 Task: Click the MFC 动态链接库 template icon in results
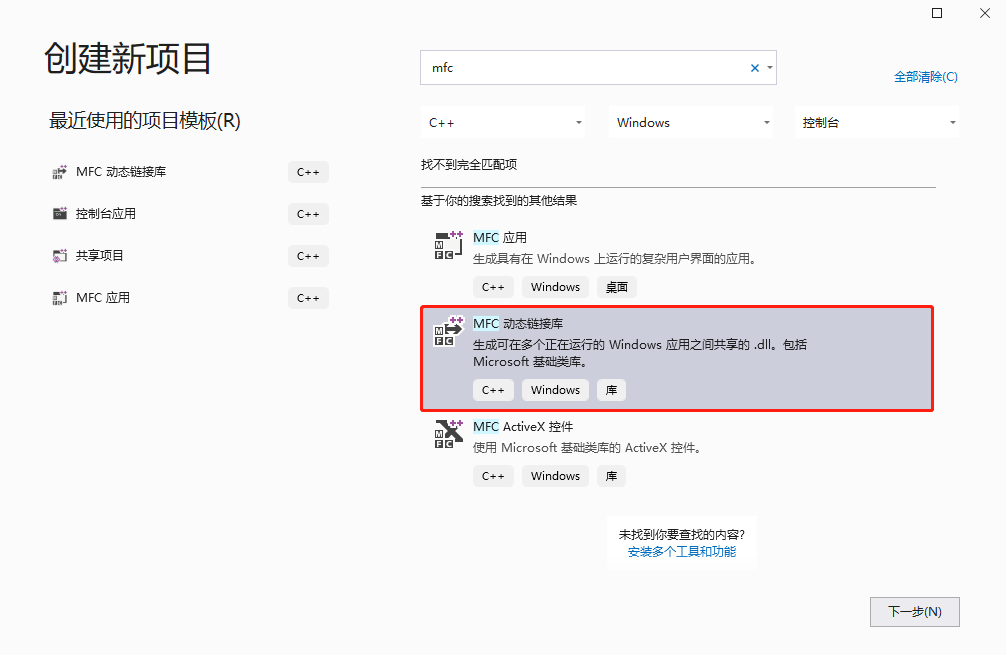tap(448, 331)
